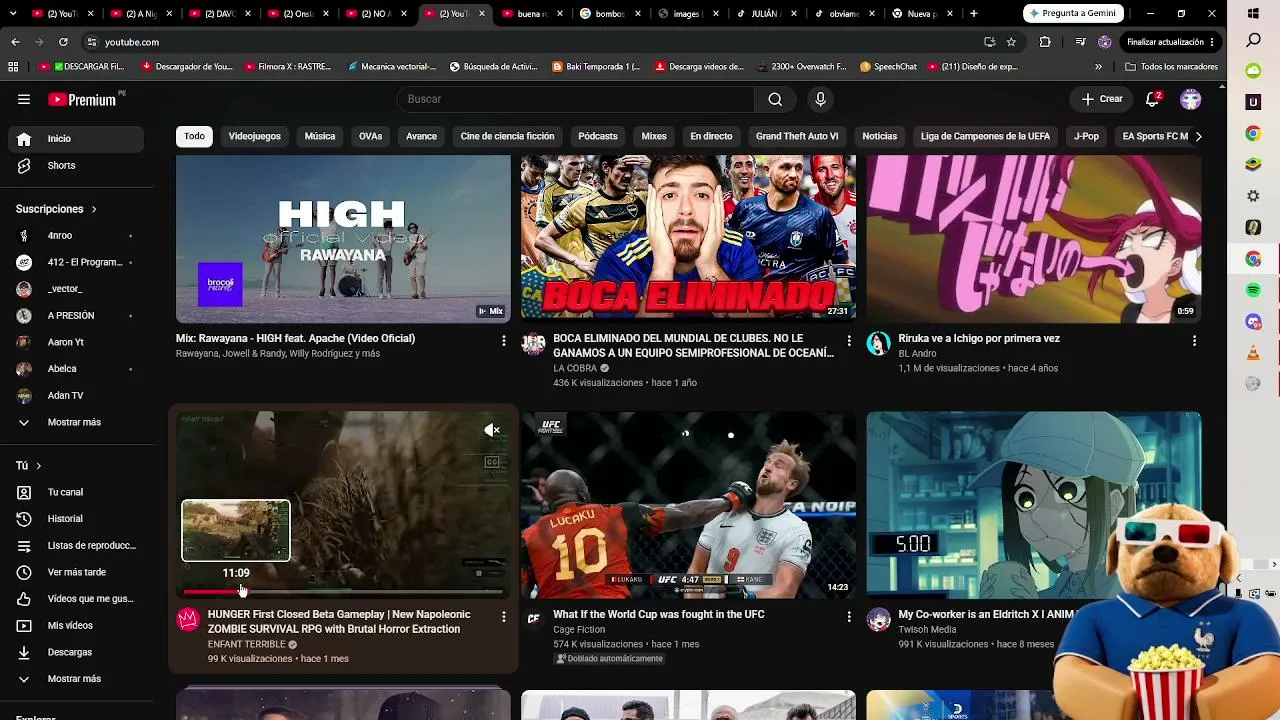This screenshot has width=1280, height=720.
Task: Open options for HUNGER Closed Beta video
Action: 503,617
